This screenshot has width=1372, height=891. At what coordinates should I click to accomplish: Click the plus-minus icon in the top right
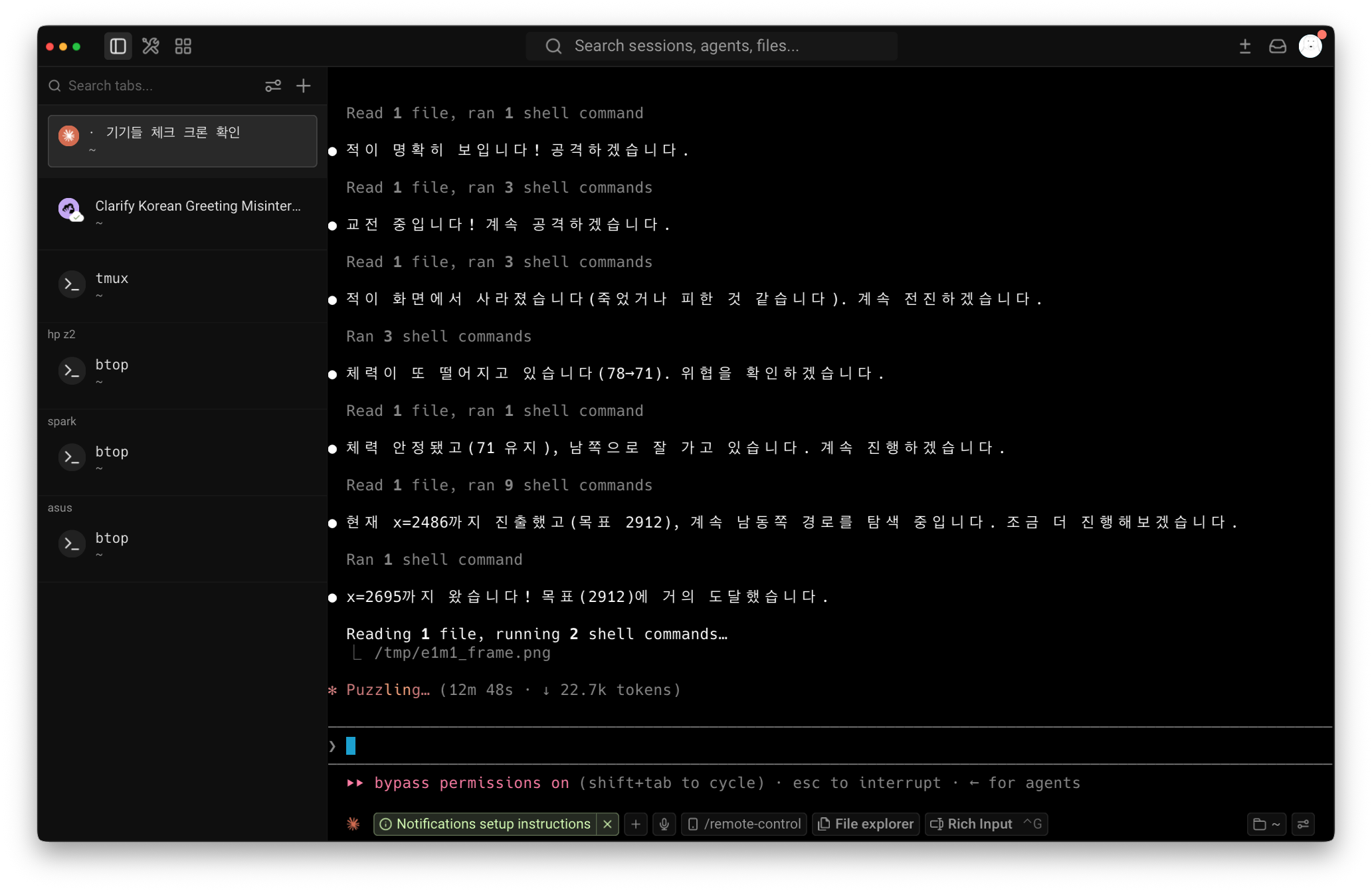coord(1245,46)
